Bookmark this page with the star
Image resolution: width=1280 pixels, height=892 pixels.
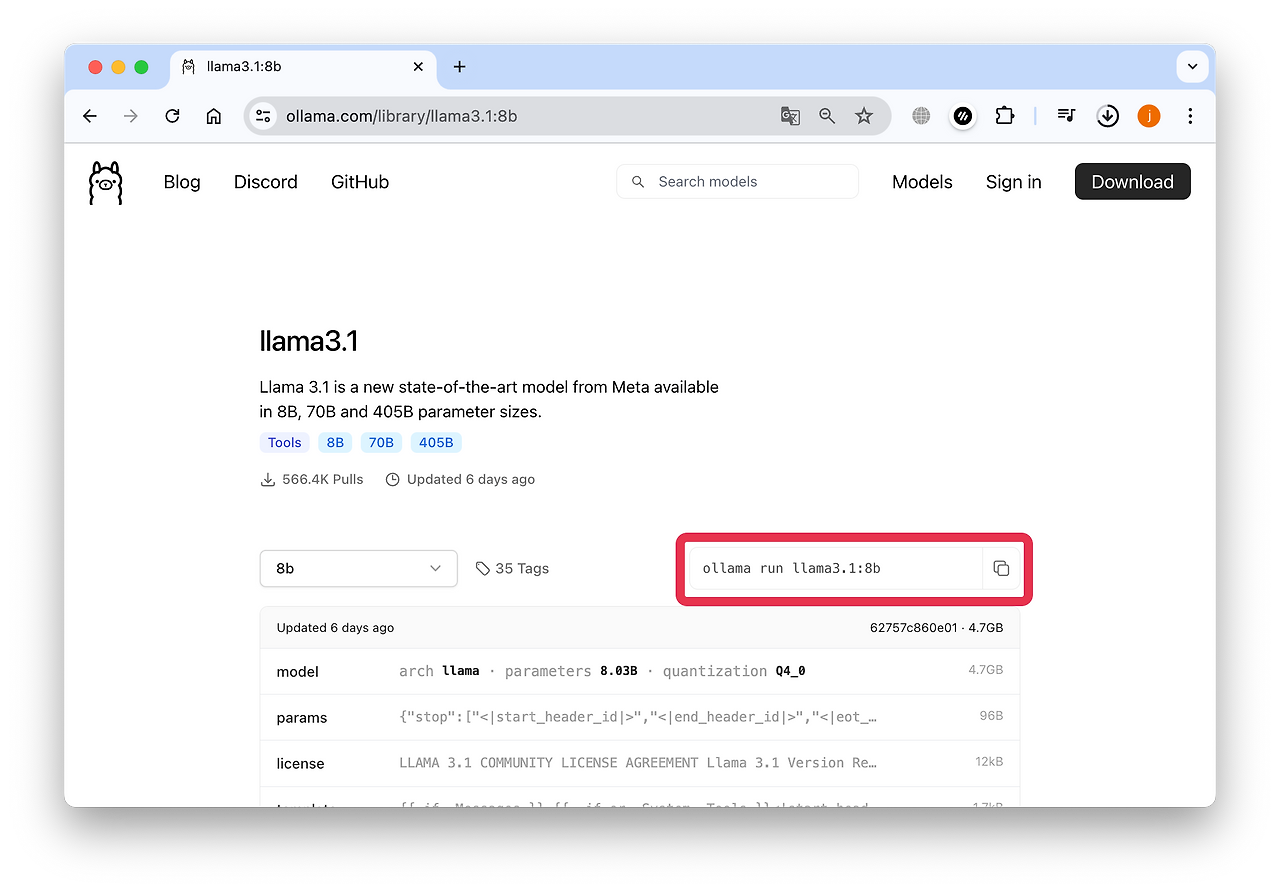pyautogui.click(x=864, y=116)
